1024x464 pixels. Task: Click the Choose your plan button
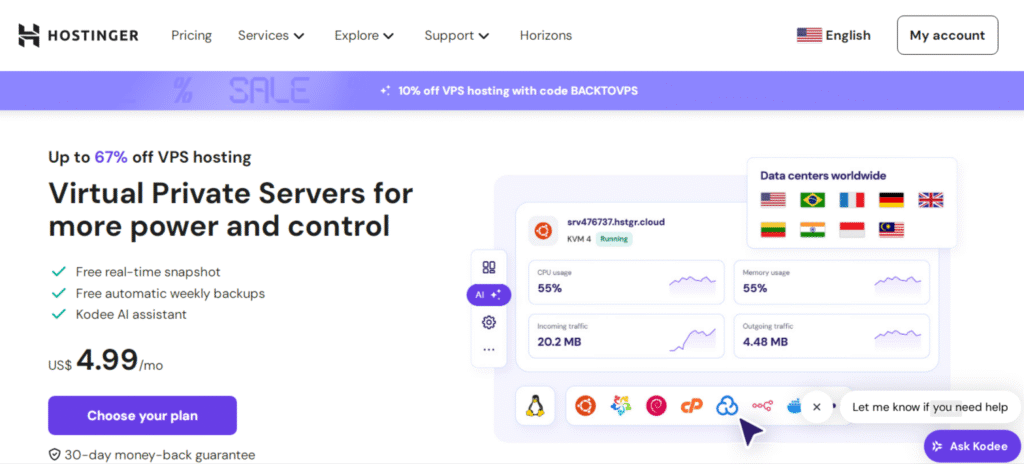point(142,416)
